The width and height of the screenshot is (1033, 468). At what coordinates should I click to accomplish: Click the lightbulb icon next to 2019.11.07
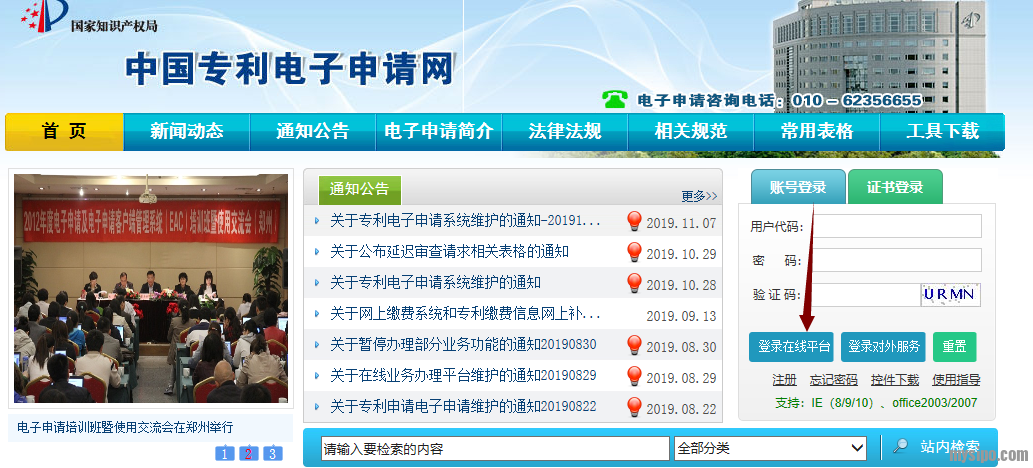coord(634,222)
